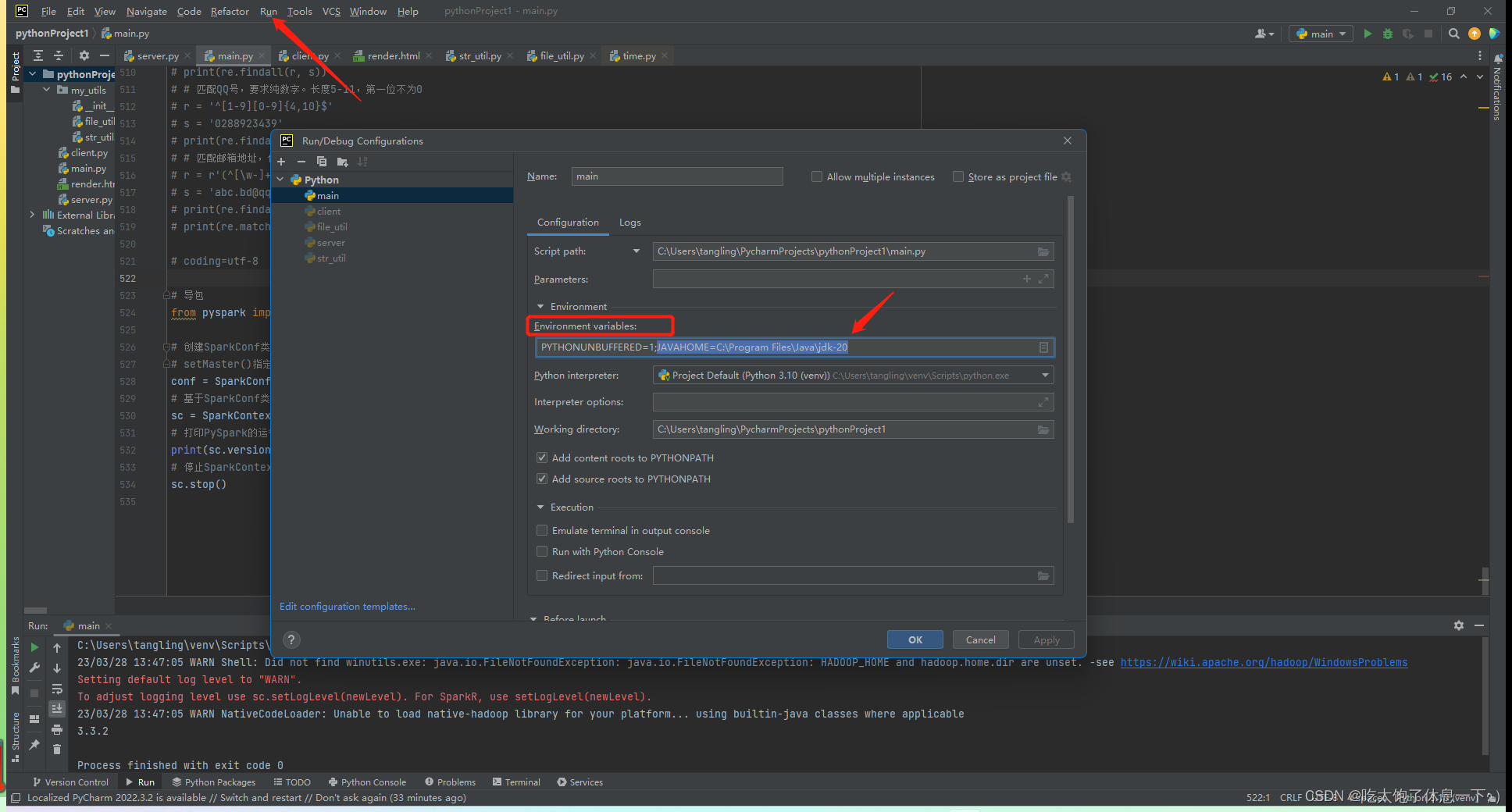Click the Debug bug icon in toolbar
The image size is (1512, 812).
coord(1388,34)
